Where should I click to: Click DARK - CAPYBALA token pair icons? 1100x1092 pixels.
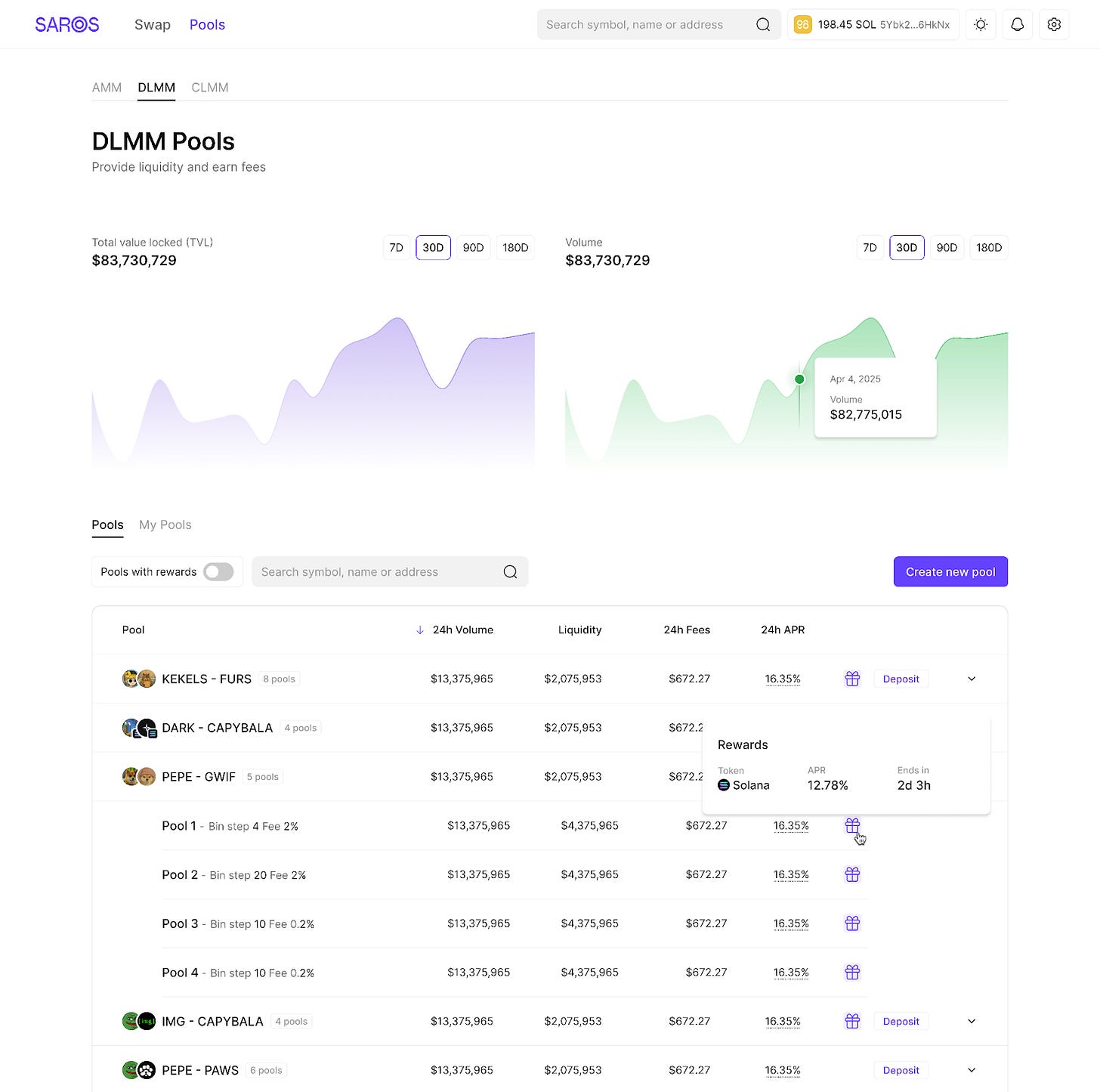click(x=139, y=728)
